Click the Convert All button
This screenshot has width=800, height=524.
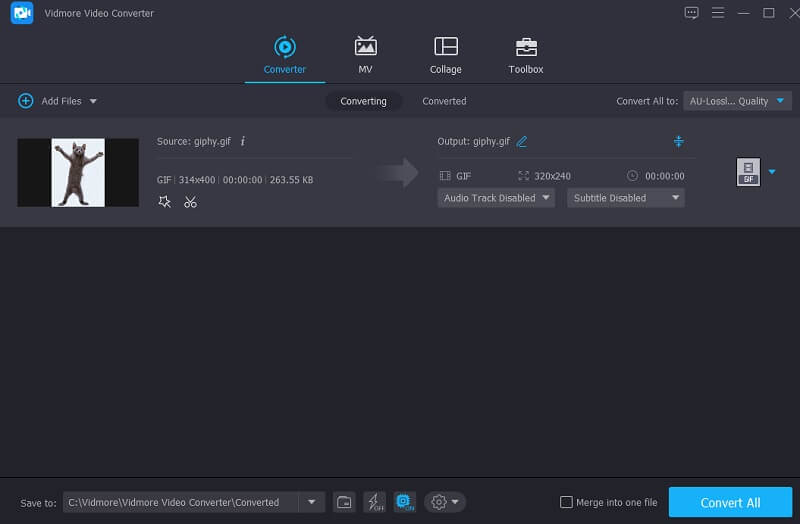click(728, 503)
